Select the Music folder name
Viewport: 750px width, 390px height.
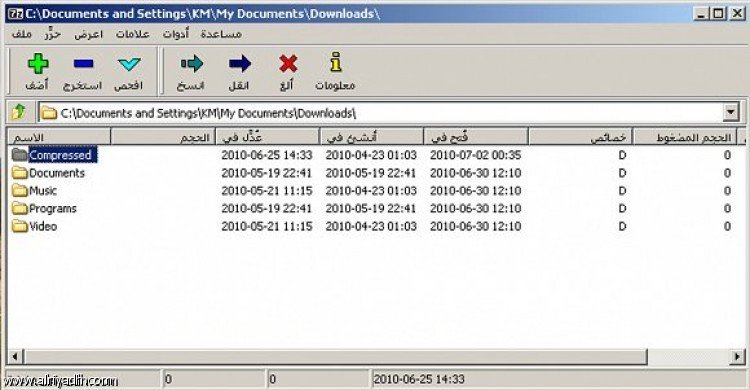coord(43,190)
